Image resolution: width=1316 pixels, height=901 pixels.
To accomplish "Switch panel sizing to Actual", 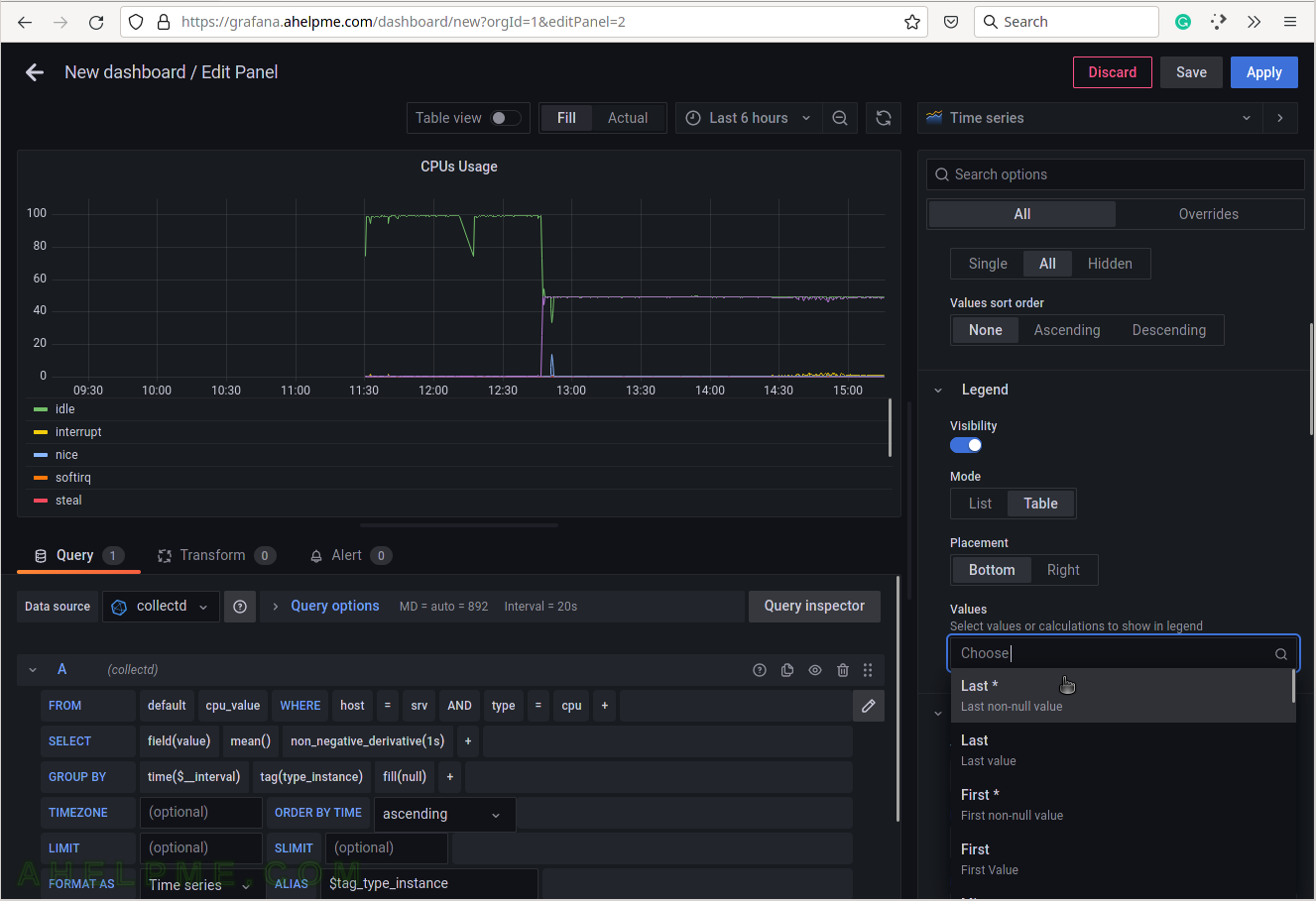I will coord(628,118).
